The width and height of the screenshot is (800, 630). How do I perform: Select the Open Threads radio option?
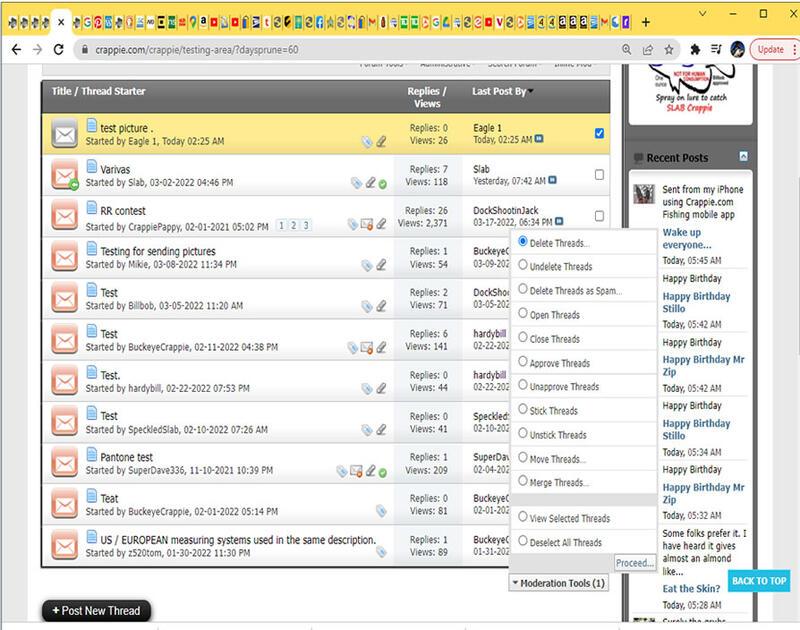[x=523, y=313]
